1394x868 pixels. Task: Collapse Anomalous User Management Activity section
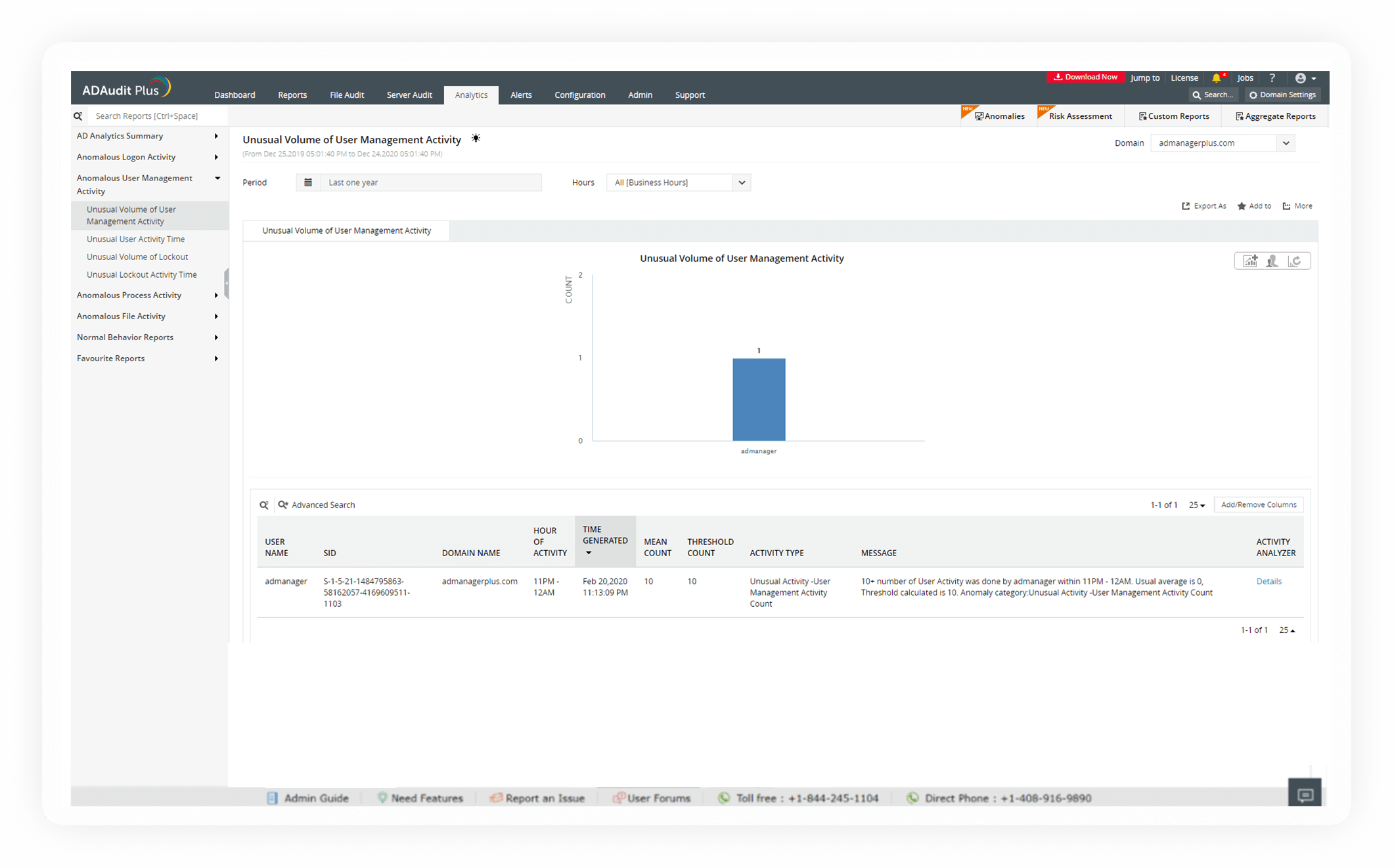tap(217, 178)
